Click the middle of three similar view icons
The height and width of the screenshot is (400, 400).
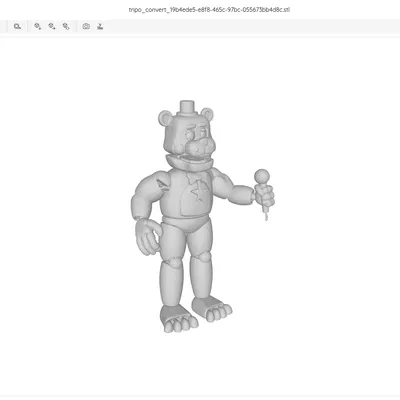click(52, 26)
